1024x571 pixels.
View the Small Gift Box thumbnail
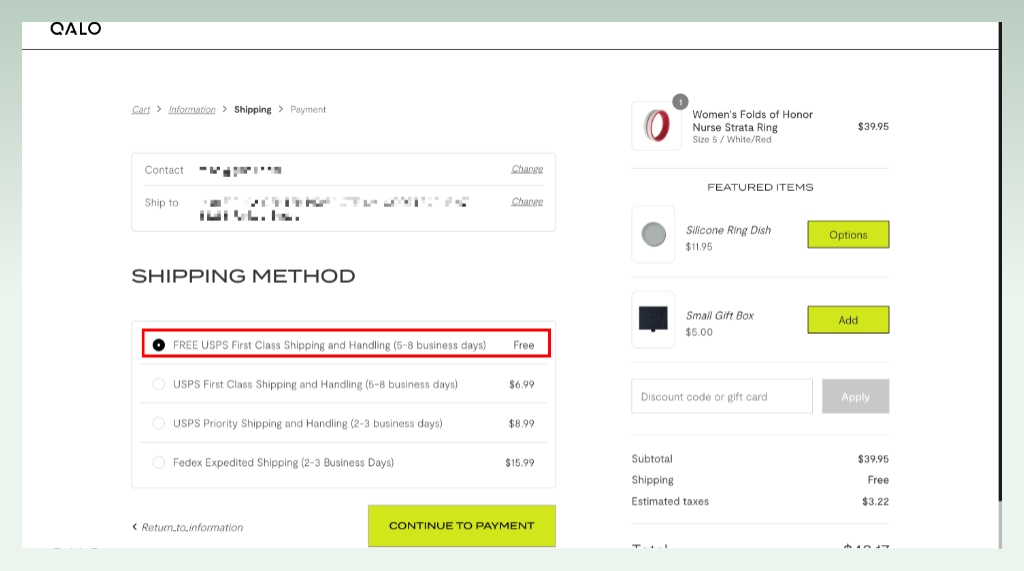653,319
